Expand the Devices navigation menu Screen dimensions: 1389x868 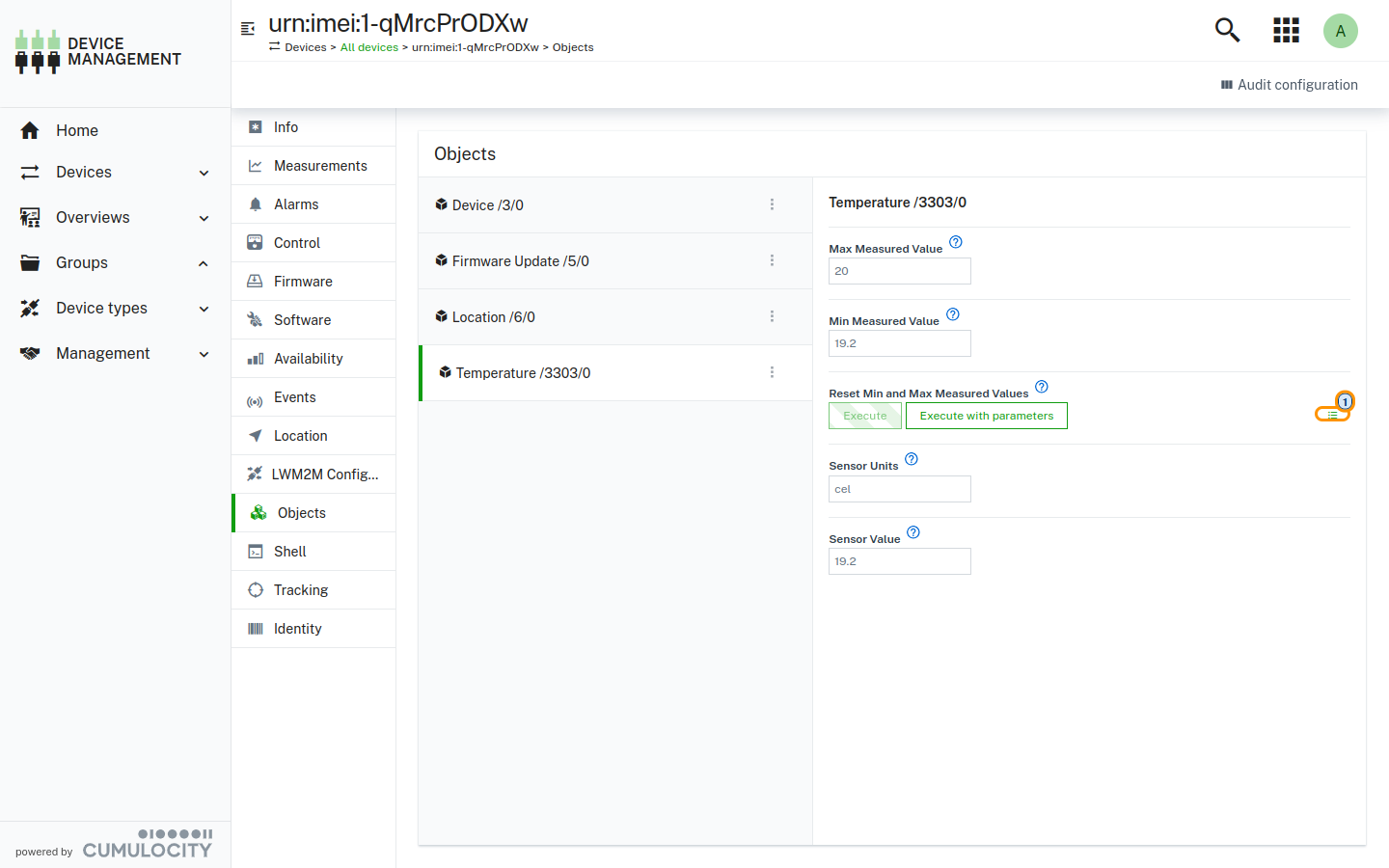(204, 173)
